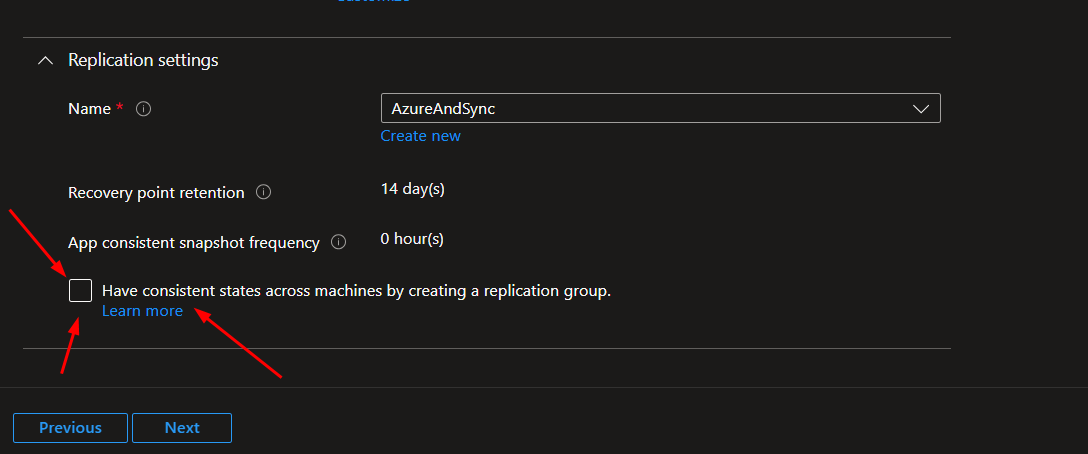Screen dimensions: 1088x454
Task: Collapse the Replication settings section
Action: click(x=46, y=60)
